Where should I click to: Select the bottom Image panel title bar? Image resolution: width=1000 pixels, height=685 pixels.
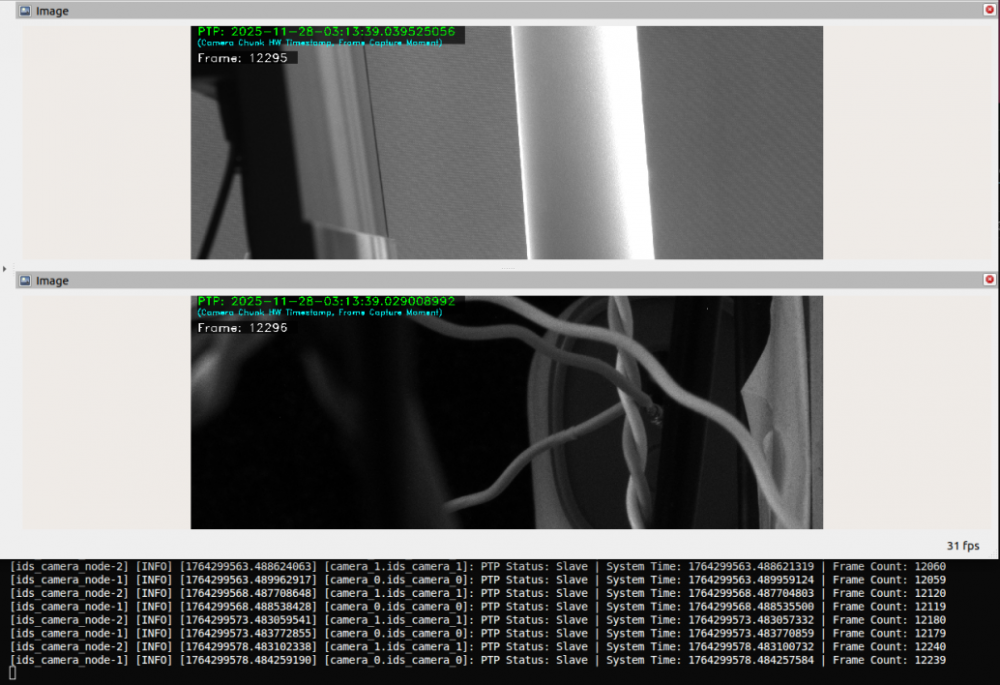[x=500, y=281]
